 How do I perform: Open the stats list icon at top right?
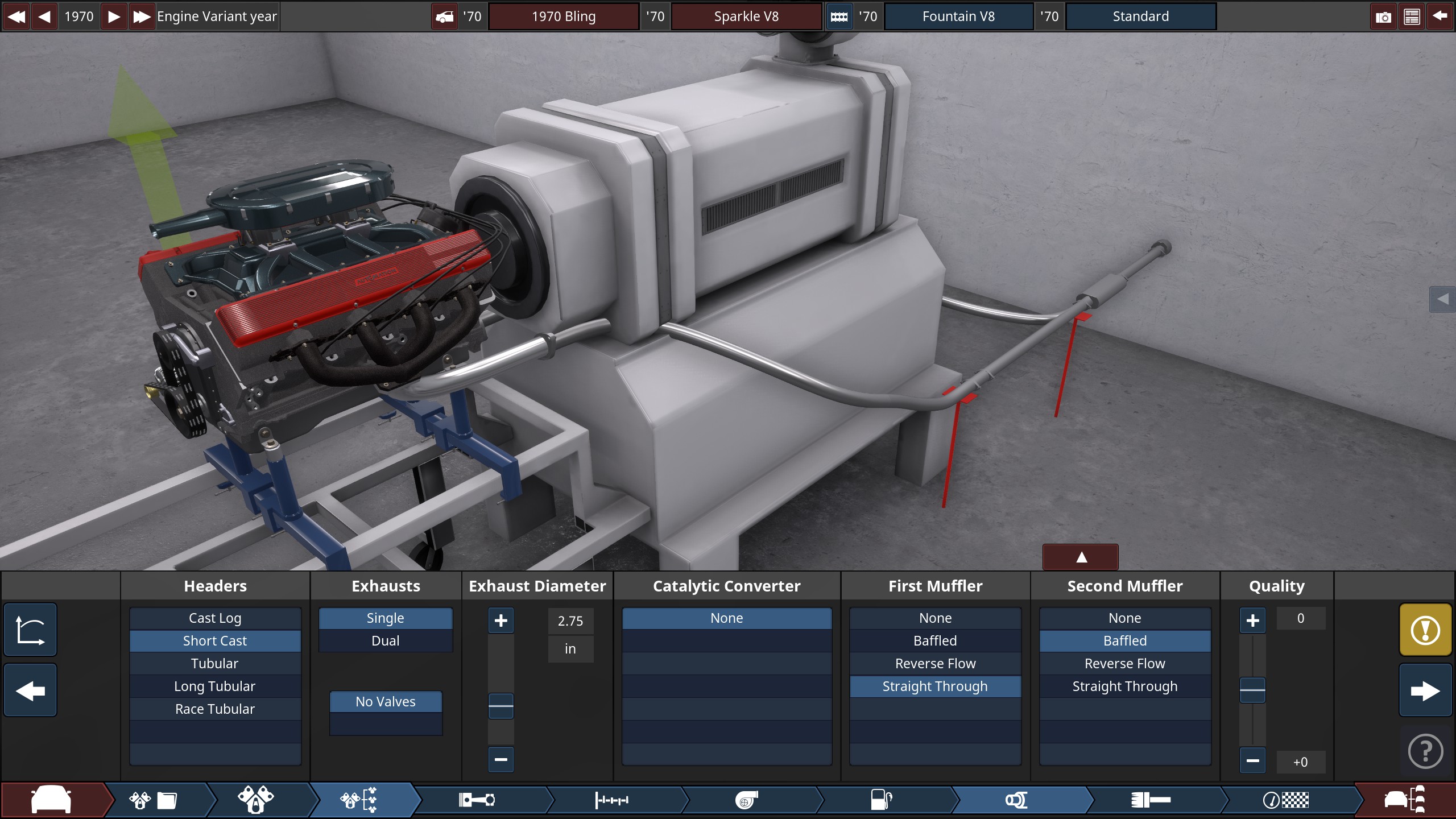[1412, 16]
